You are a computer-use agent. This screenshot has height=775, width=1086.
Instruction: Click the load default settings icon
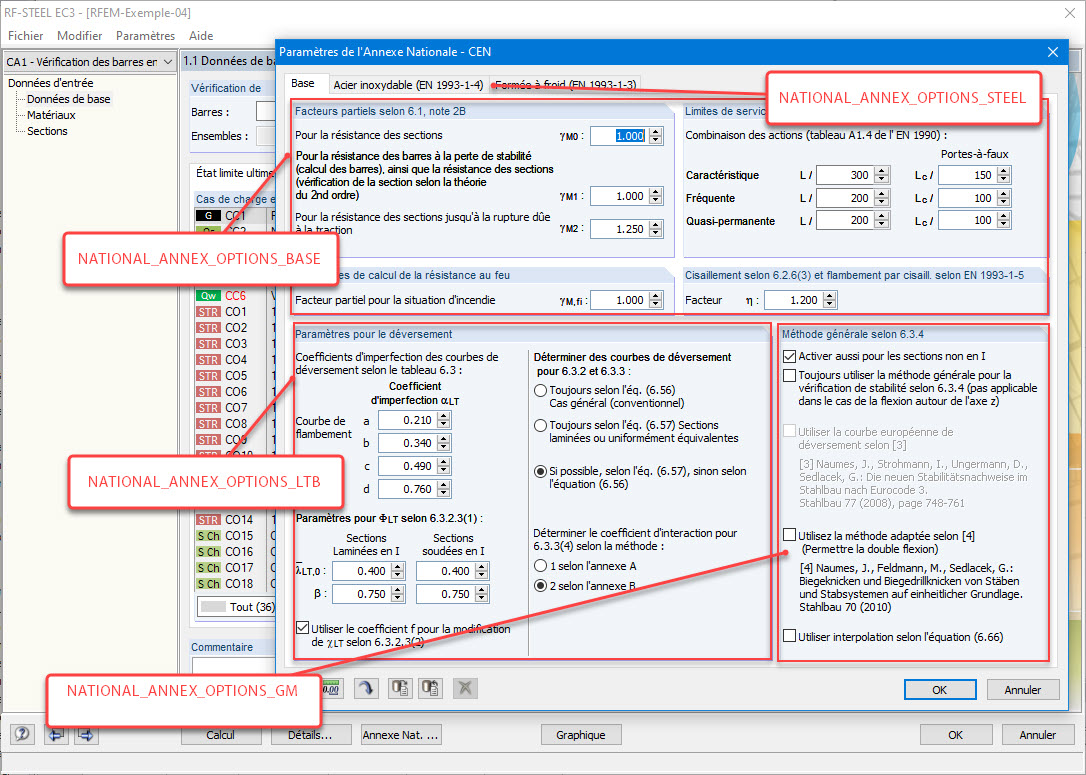[x=400, y=688]
